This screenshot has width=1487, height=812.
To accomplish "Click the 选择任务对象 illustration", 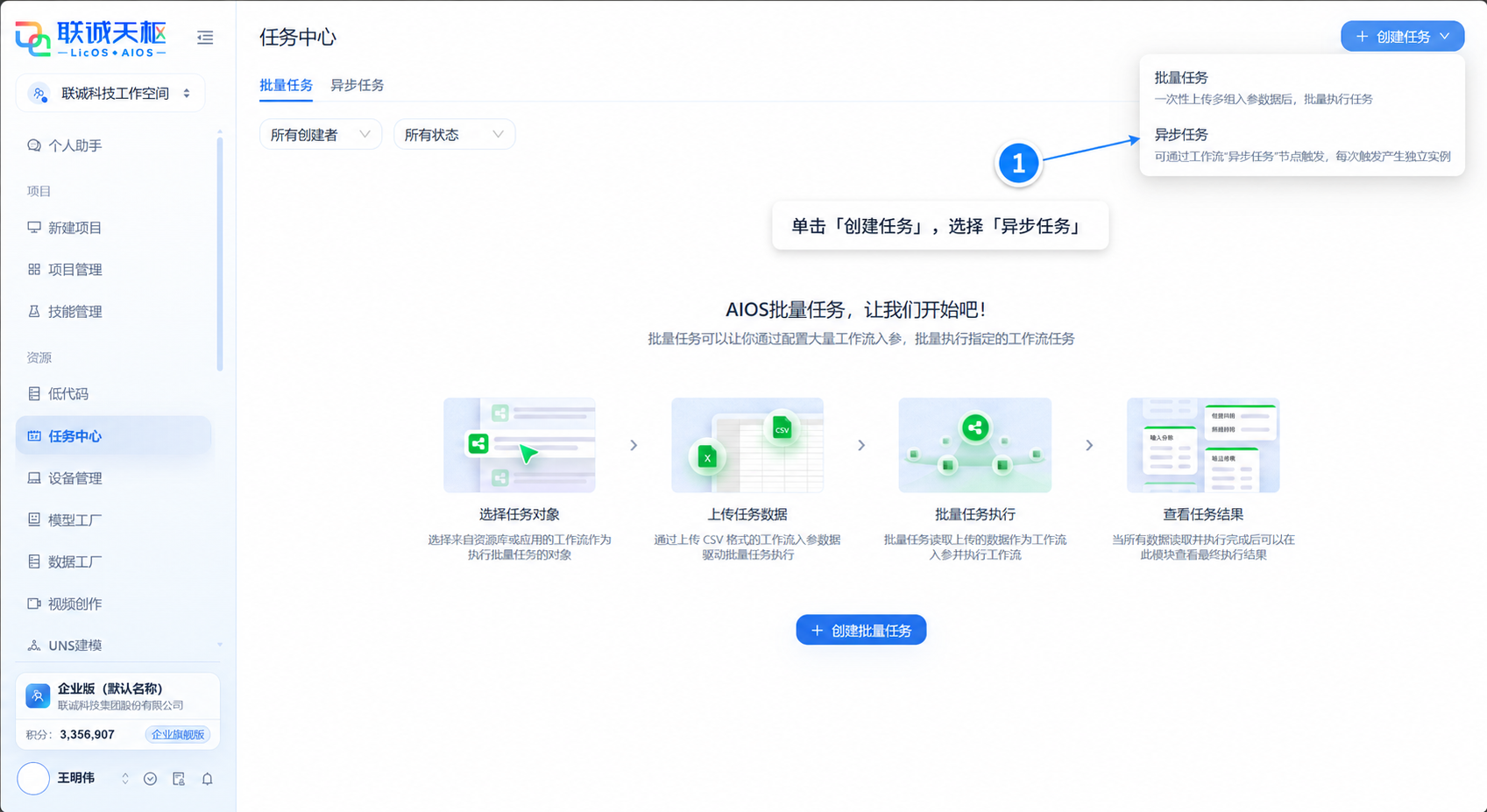I will pos(520,445).
